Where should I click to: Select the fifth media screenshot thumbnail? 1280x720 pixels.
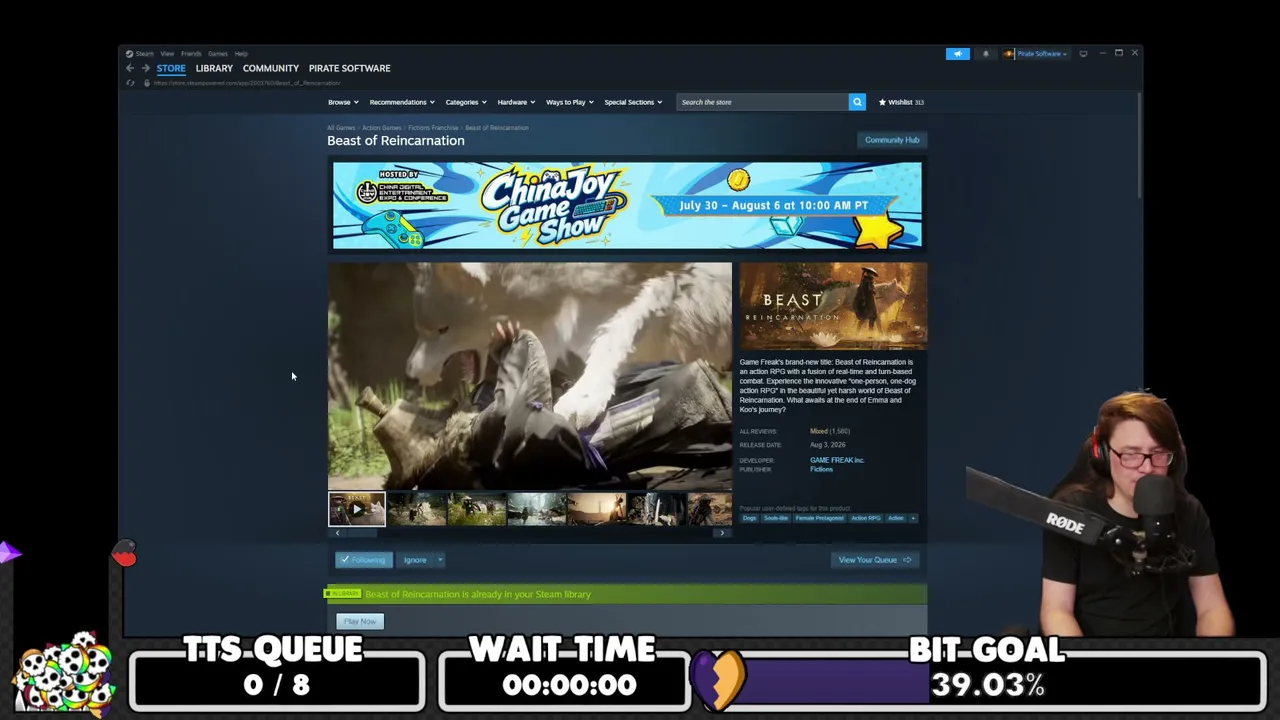pos(597,509)
